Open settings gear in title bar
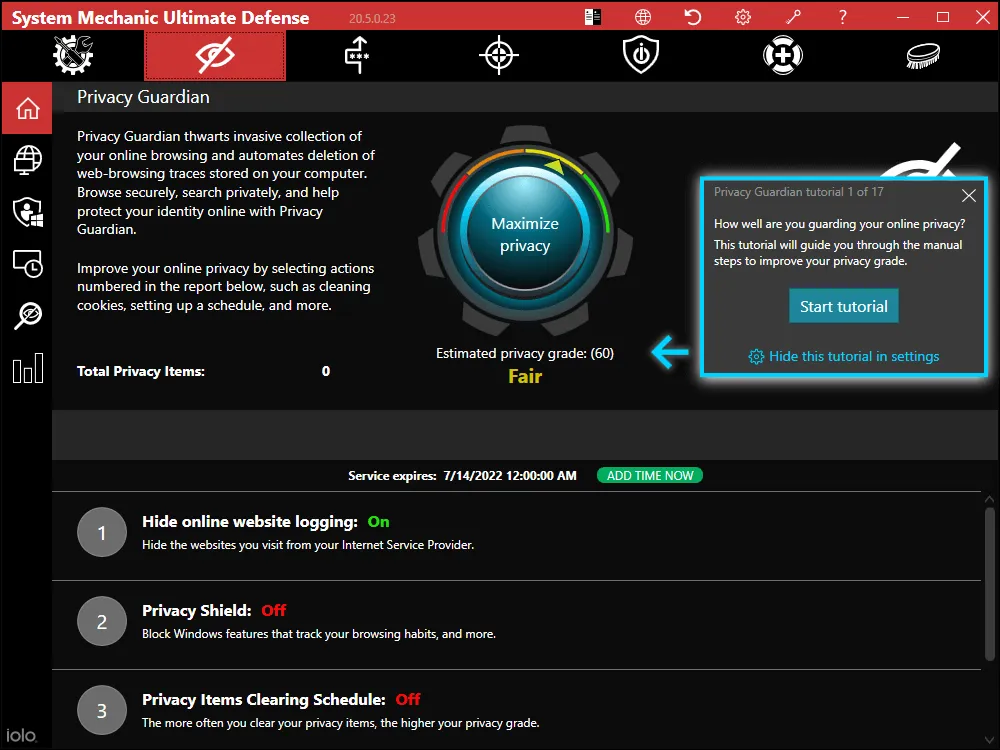Image resolution: width=1000 pixels, height=750 pixels. (743, 17)
